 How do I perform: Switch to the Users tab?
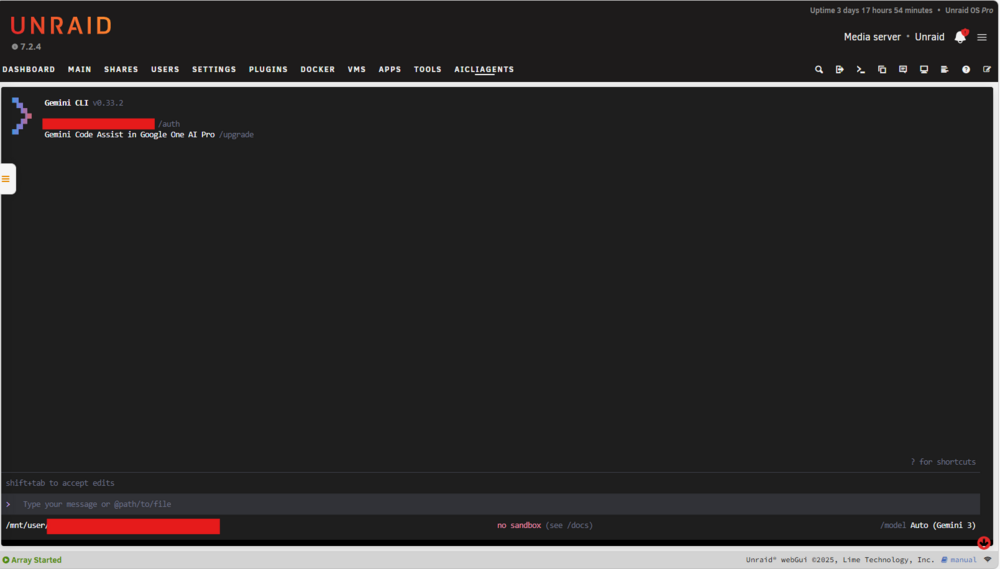tap(165, 70)
